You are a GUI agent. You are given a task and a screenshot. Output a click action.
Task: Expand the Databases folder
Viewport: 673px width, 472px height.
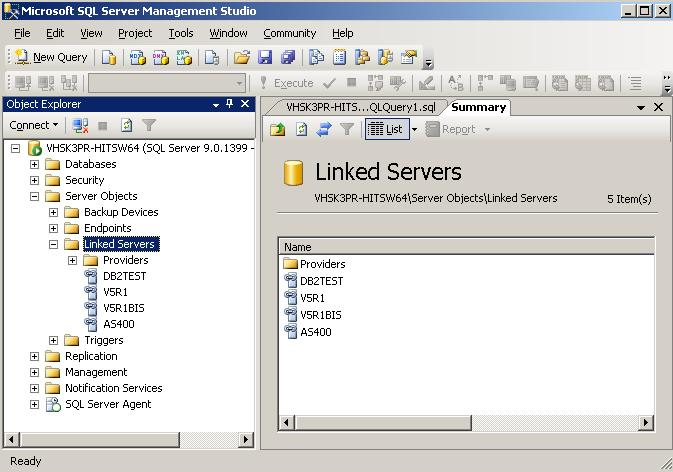[x=34, y=164]
